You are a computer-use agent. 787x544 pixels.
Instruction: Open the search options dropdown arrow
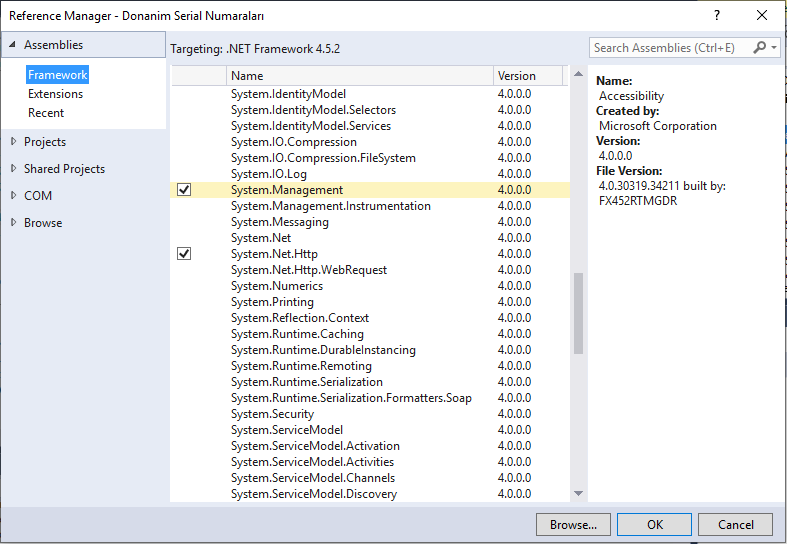pyautogui.click(x=774, y=48)
